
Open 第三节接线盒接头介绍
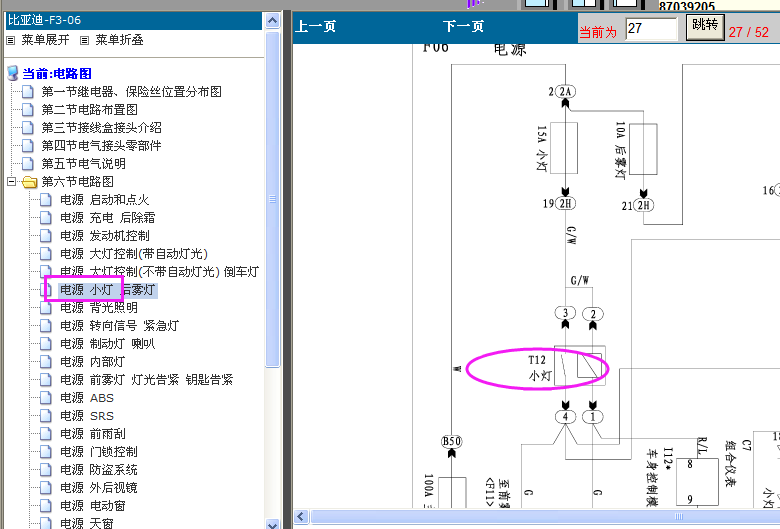pyautogui.click(x=101, y=127)
